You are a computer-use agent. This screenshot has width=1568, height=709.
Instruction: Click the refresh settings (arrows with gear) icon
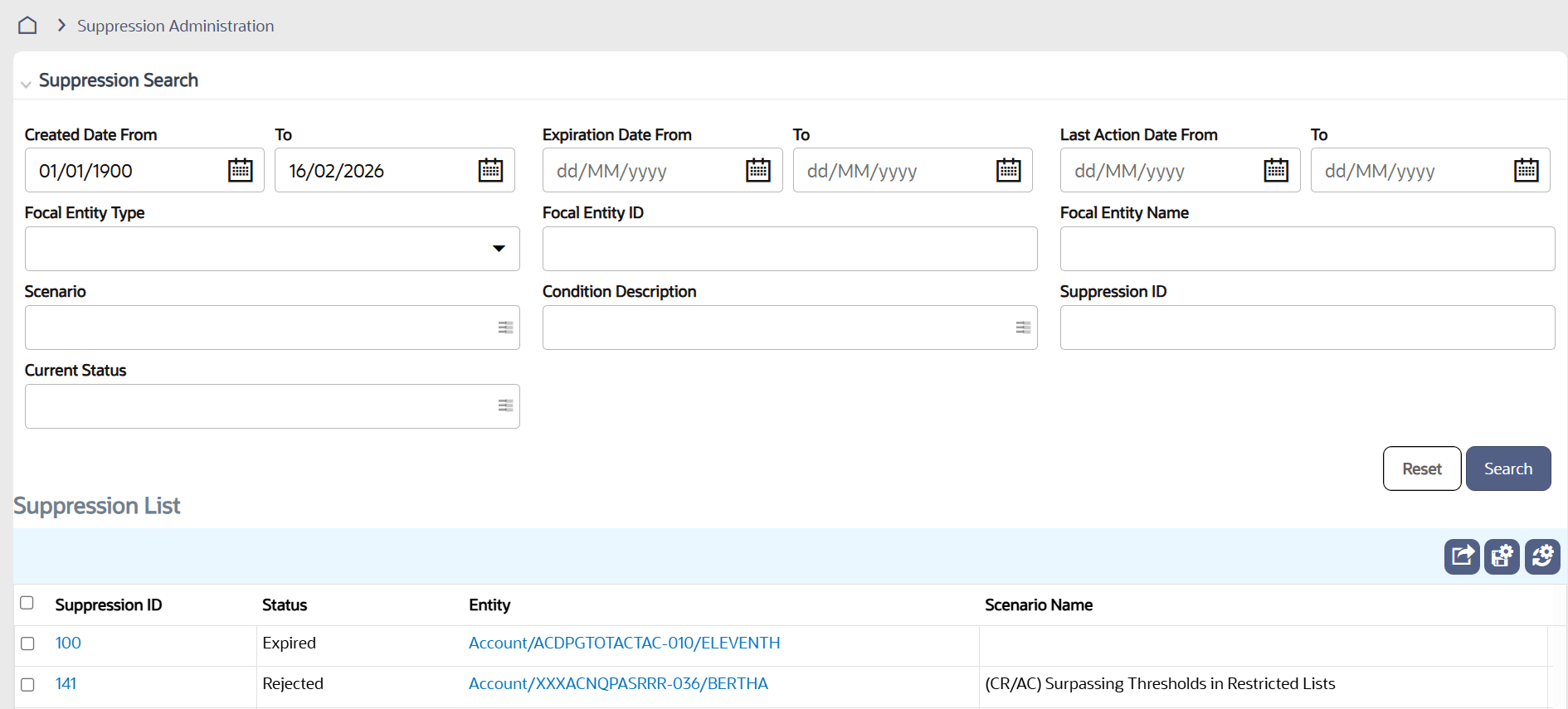1542,556
